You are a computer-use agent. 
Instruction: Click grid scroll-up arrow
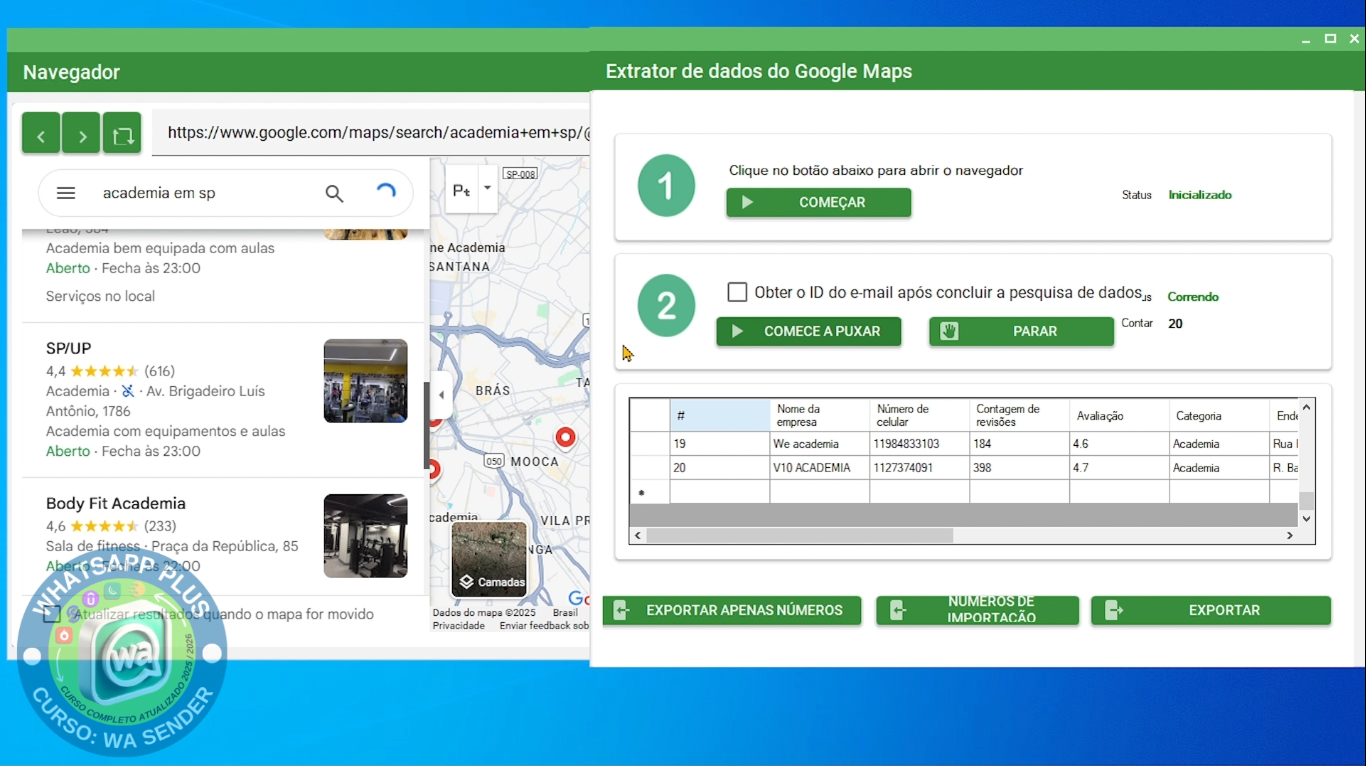pyautogui.click(x=1306, y=408)
